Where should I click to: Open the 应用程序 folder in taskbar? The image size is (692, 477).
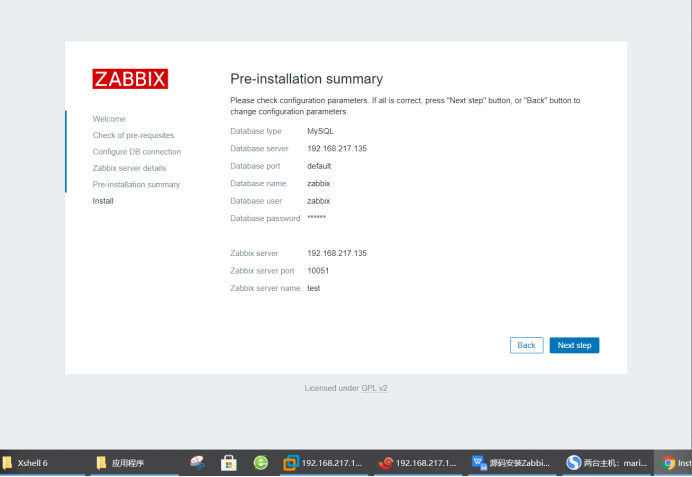point(120,463)
